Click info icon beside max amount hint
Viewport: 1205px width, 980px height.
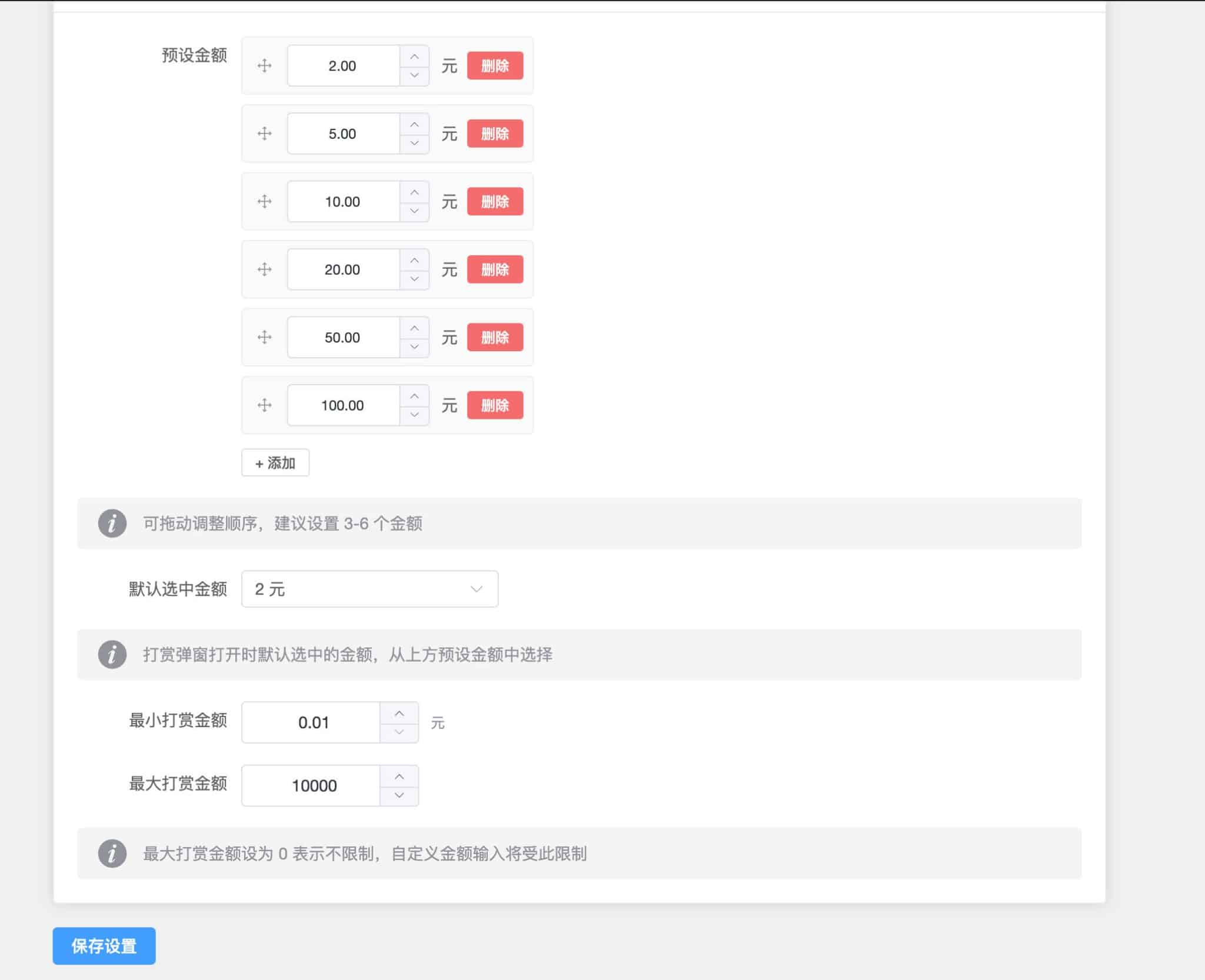[112, 853]
